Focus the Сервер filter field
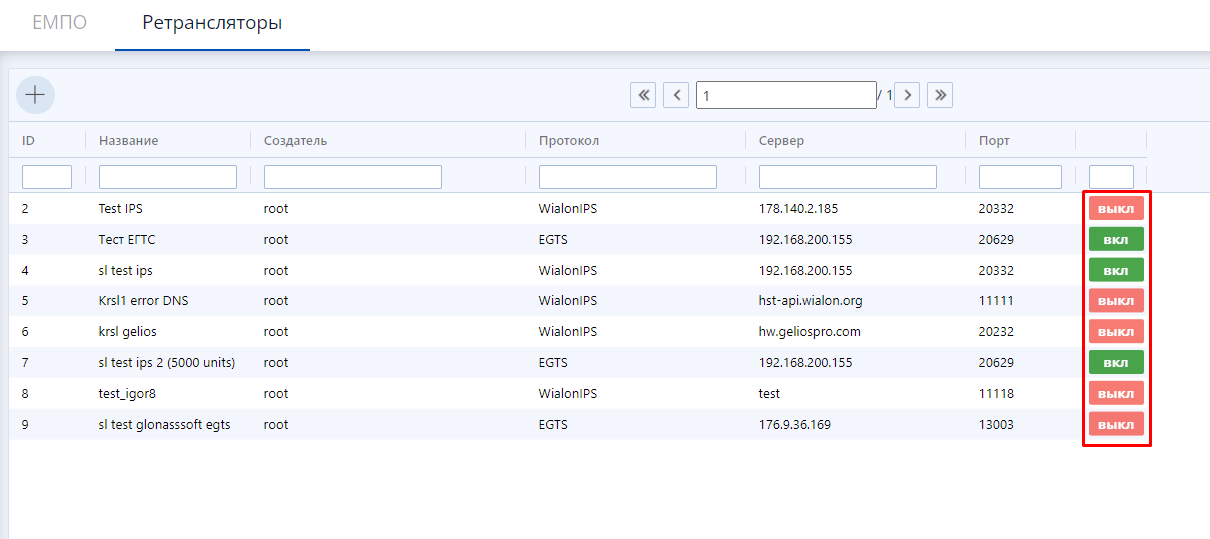1210x539 pixels. coord(848,177)
